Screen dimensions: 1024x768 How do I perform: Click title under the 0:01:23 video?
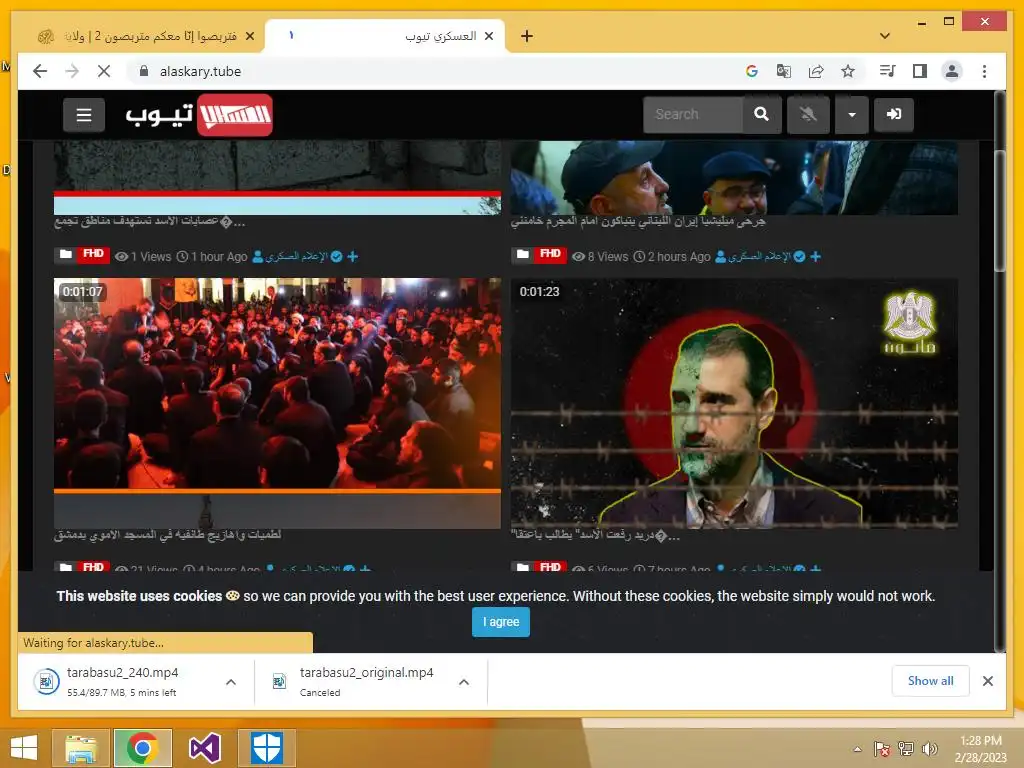click(595, 536)
